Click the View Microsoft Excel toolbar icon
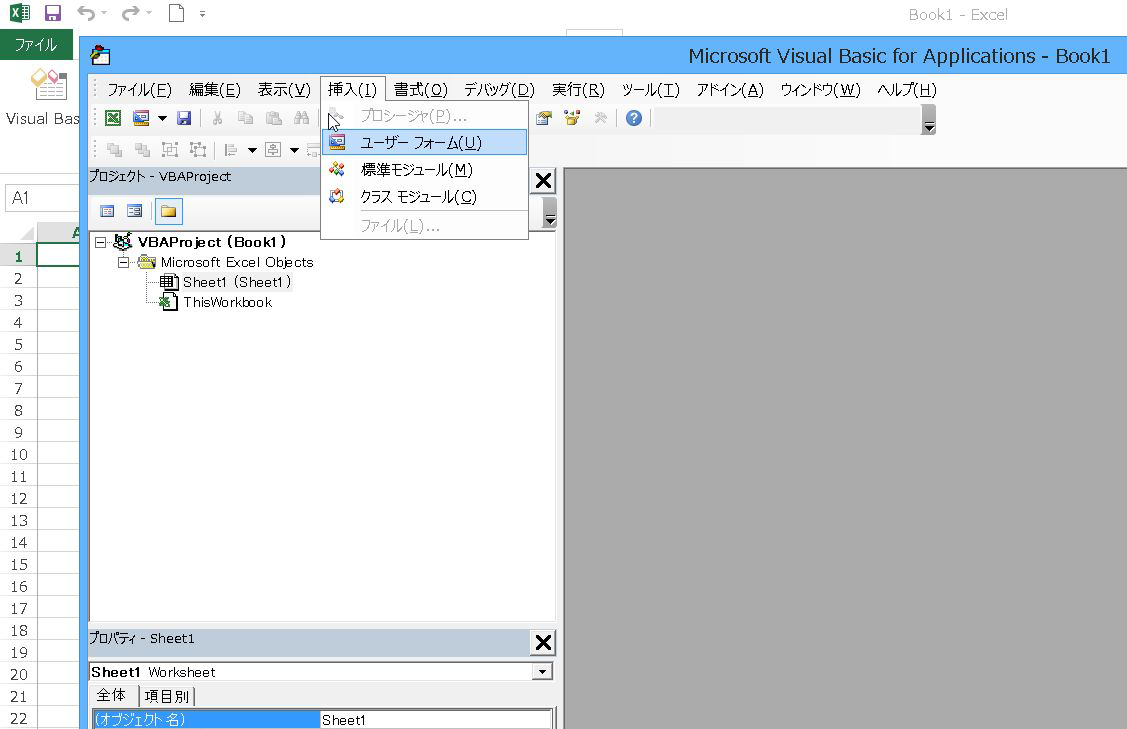 click(x=113, y=118)
